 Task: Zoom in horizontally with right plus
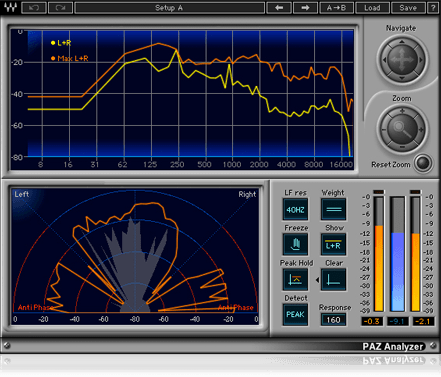pyautogui.click(x=421, y=129)
